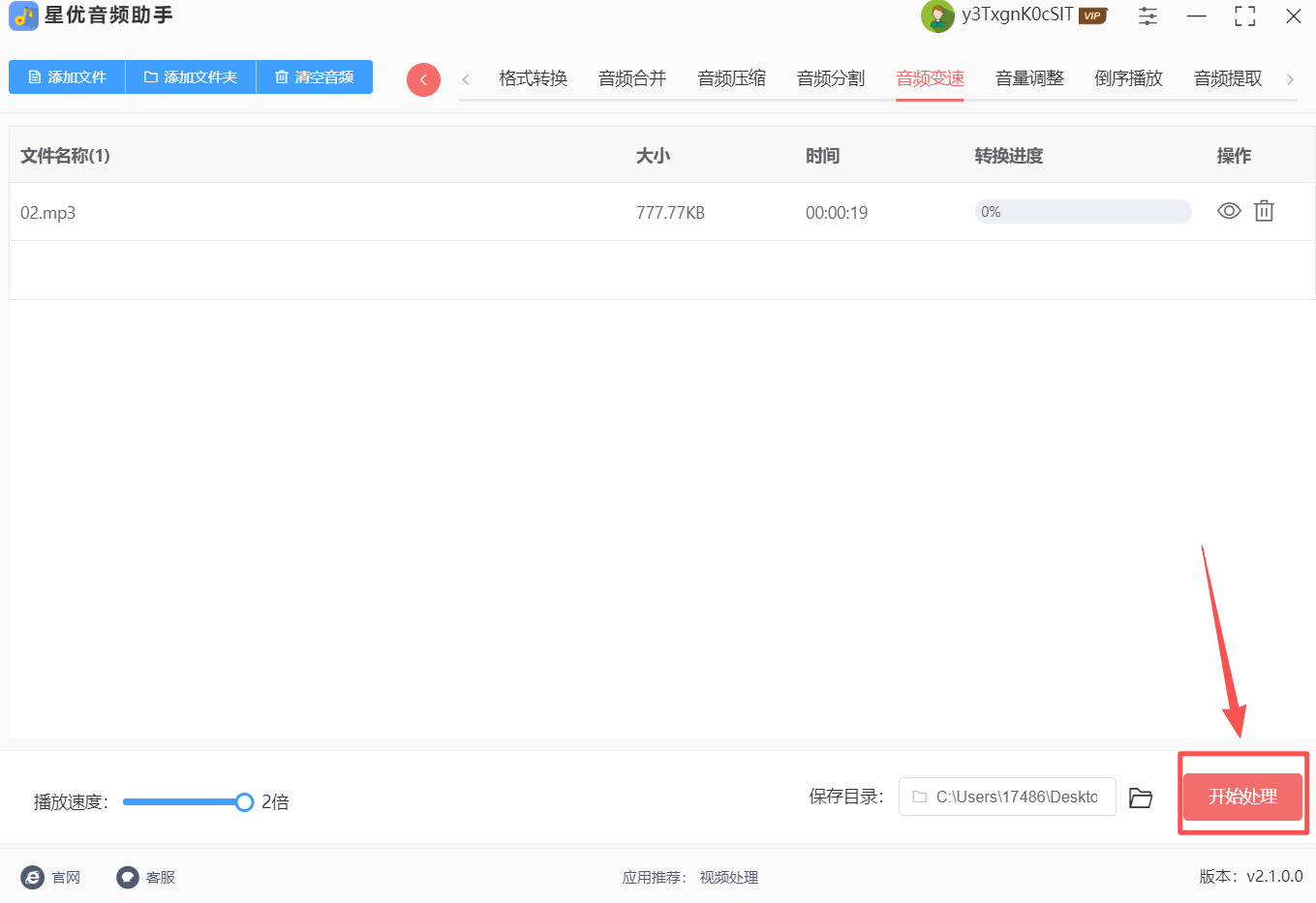Switch to the 格式转换 tab
The height and width of the screenshot is (903, 1316).
pyautogui.click(x=533, y=78)
